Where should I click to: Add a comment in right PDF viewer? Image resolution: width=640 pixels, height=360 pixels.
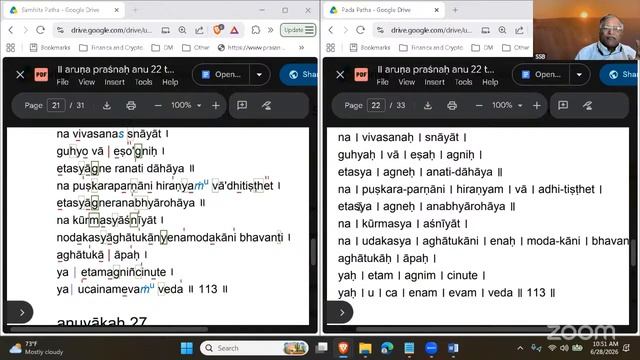[563, 106]
